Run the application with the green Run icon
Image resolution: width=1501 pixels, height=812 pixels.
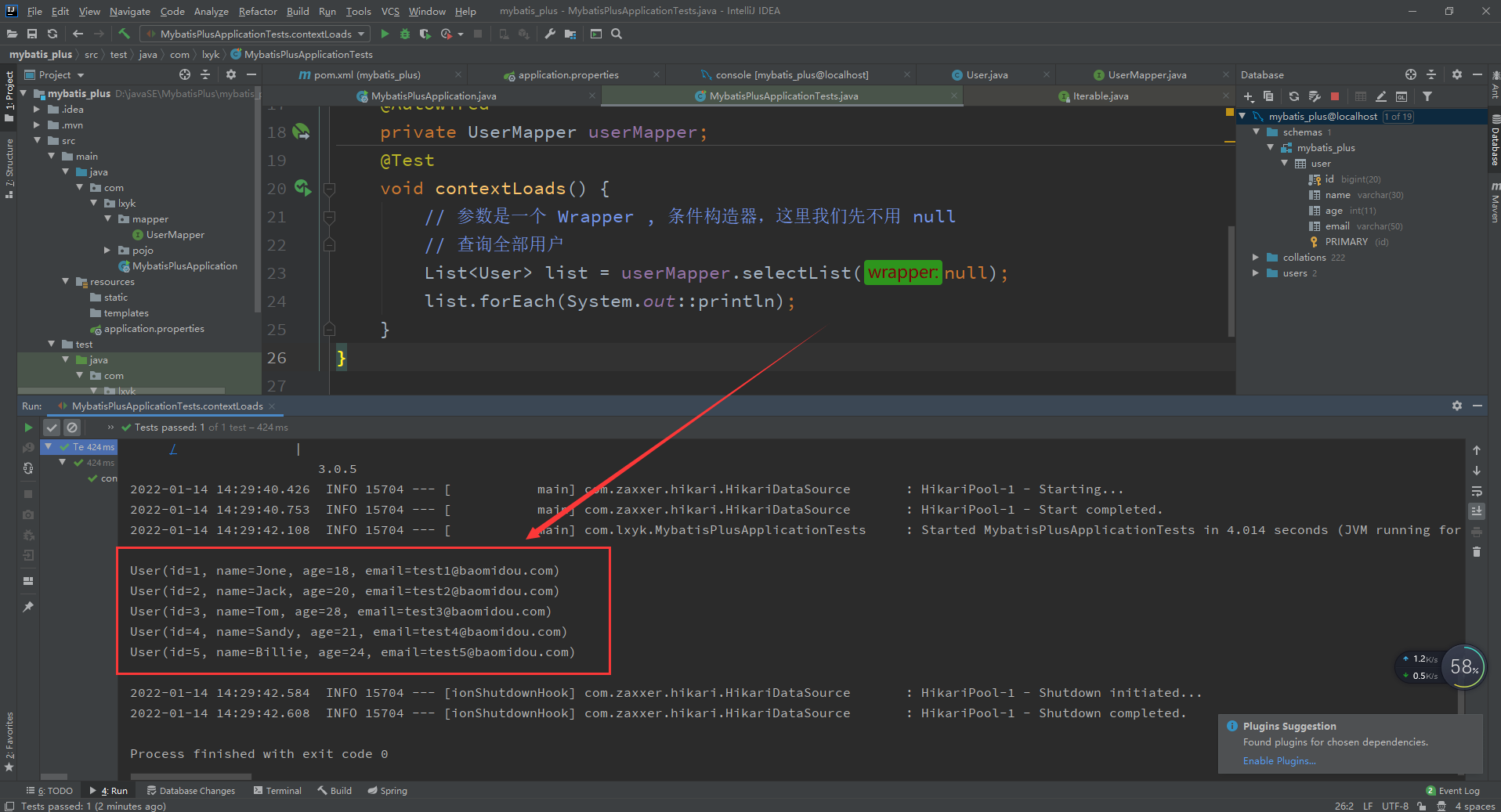click(x=384, y=34)
